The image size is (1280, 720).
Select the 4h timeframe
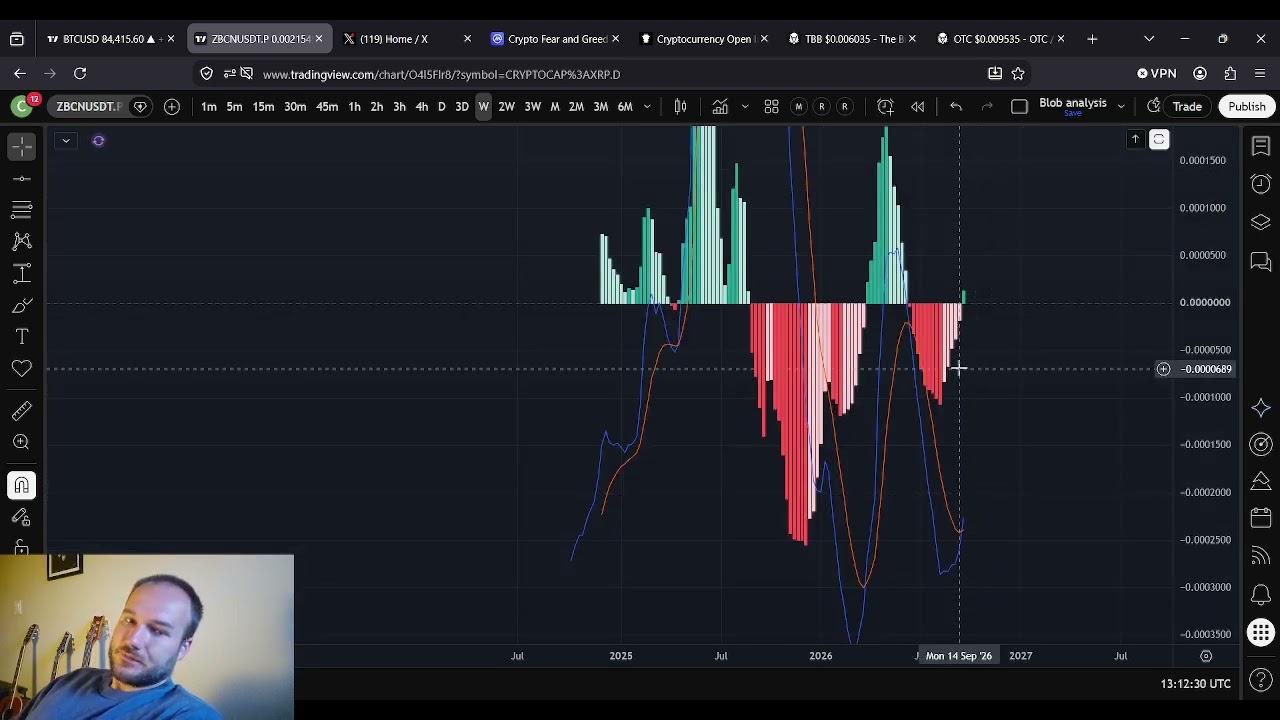(x=421, y=106)
